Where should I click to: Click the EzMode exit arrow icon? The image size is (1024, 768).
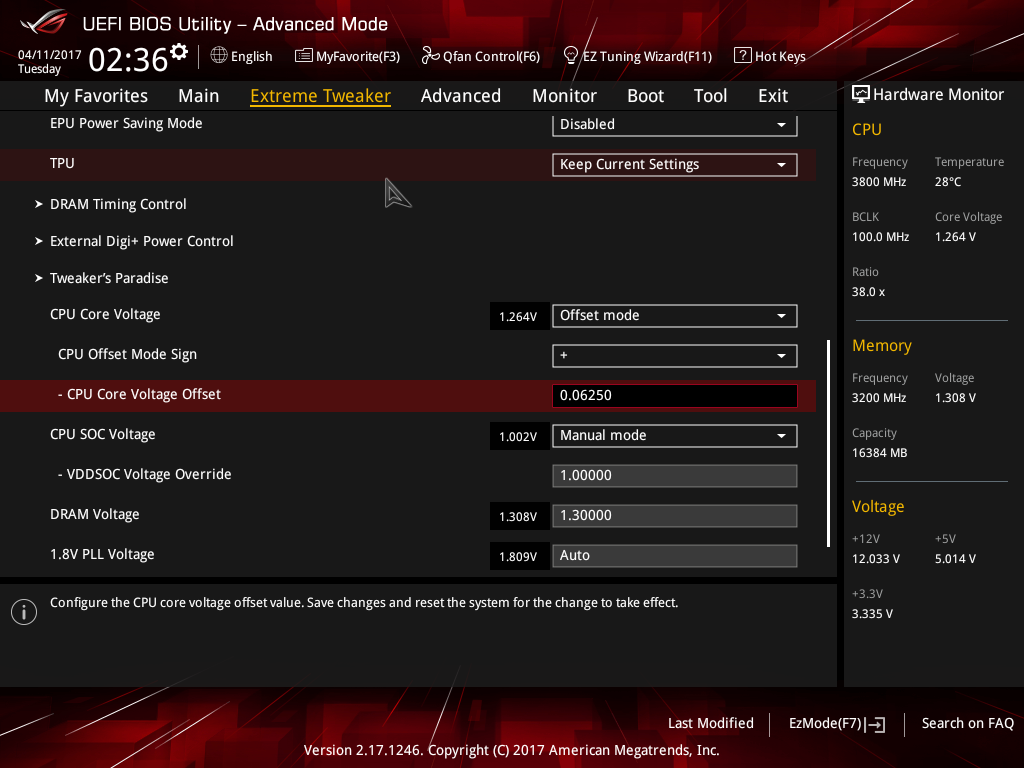875,724
